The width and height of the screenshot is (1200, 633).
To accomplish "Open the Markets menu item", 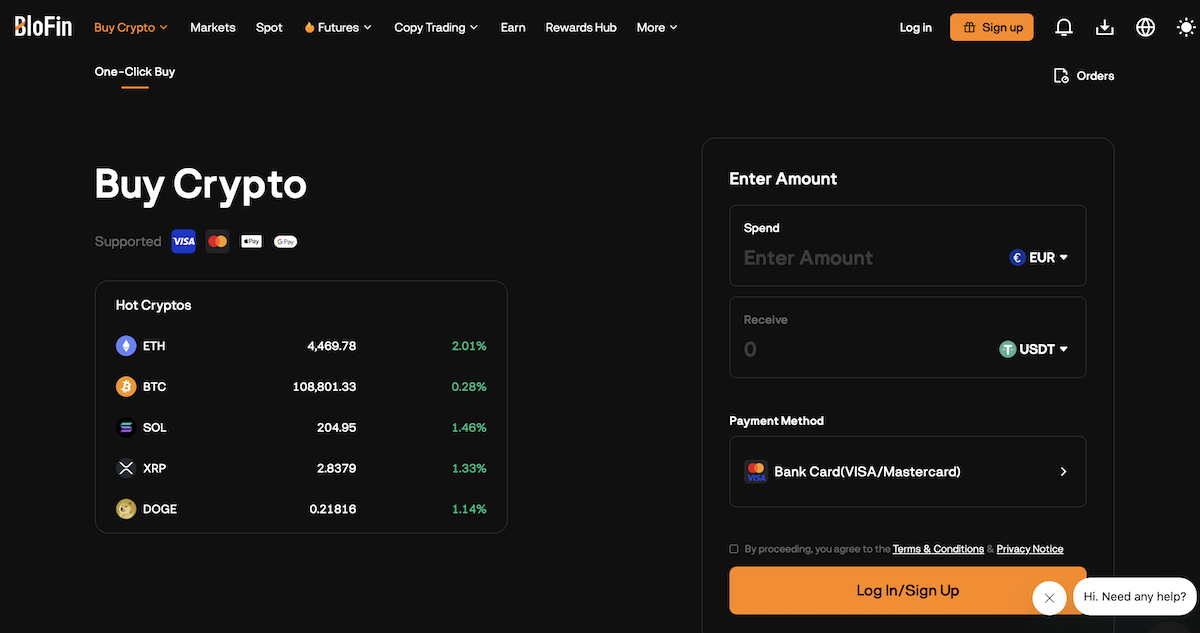I will 212,27.
